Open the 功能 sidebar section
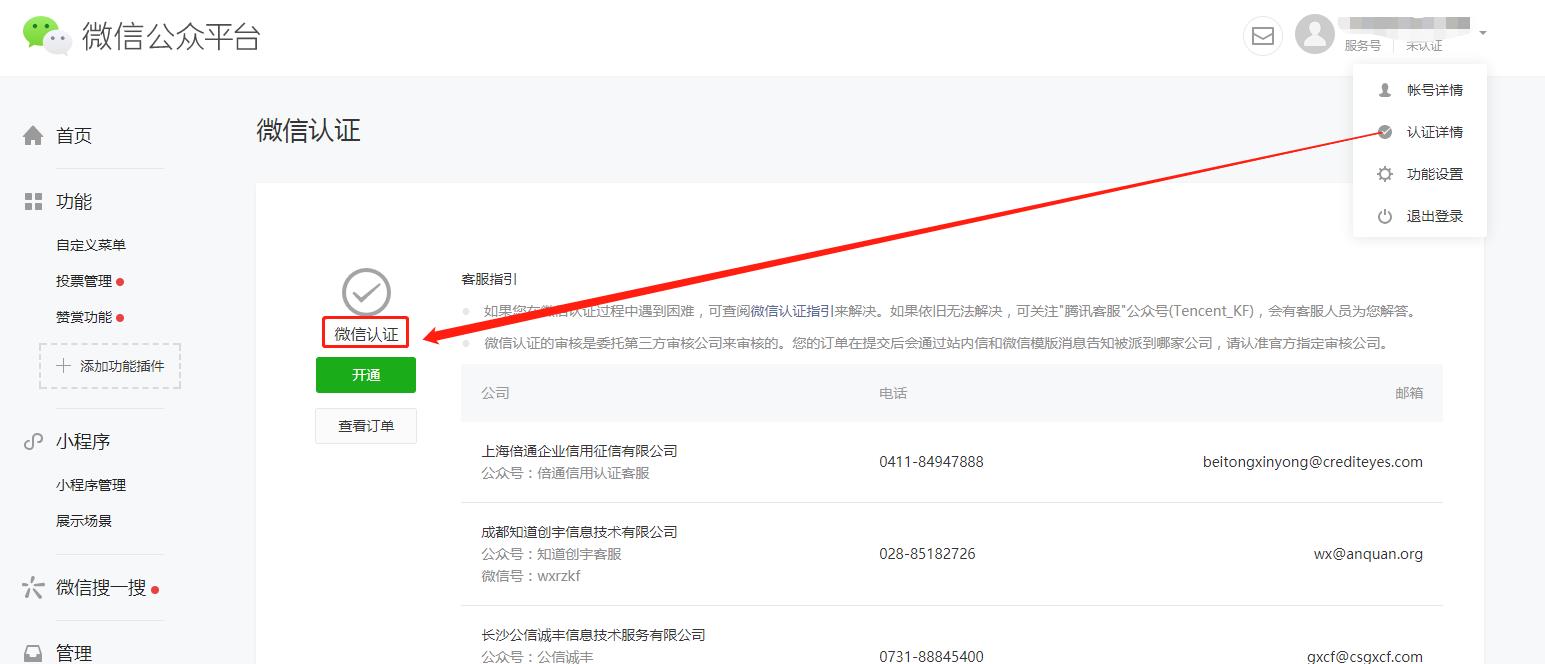Viewport: 1545px width, 664px height. (74, 202)
